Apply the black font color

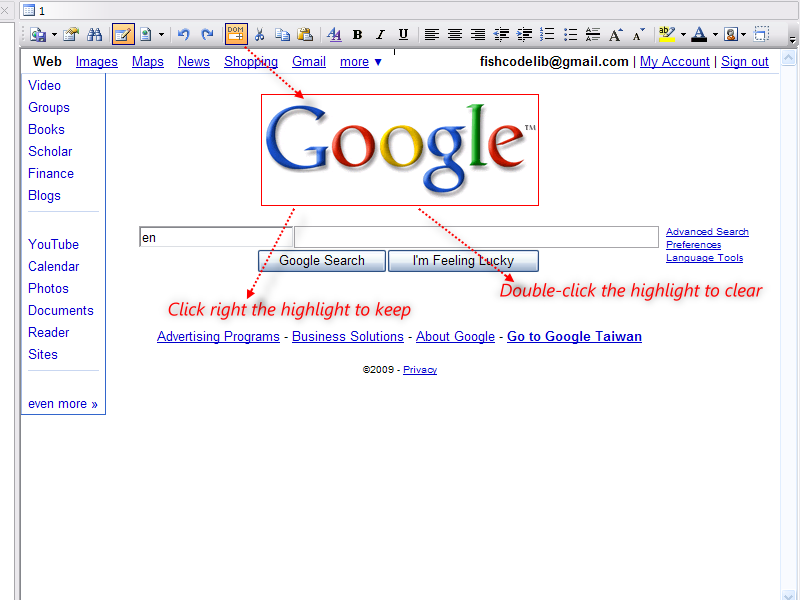coord(699,35)
